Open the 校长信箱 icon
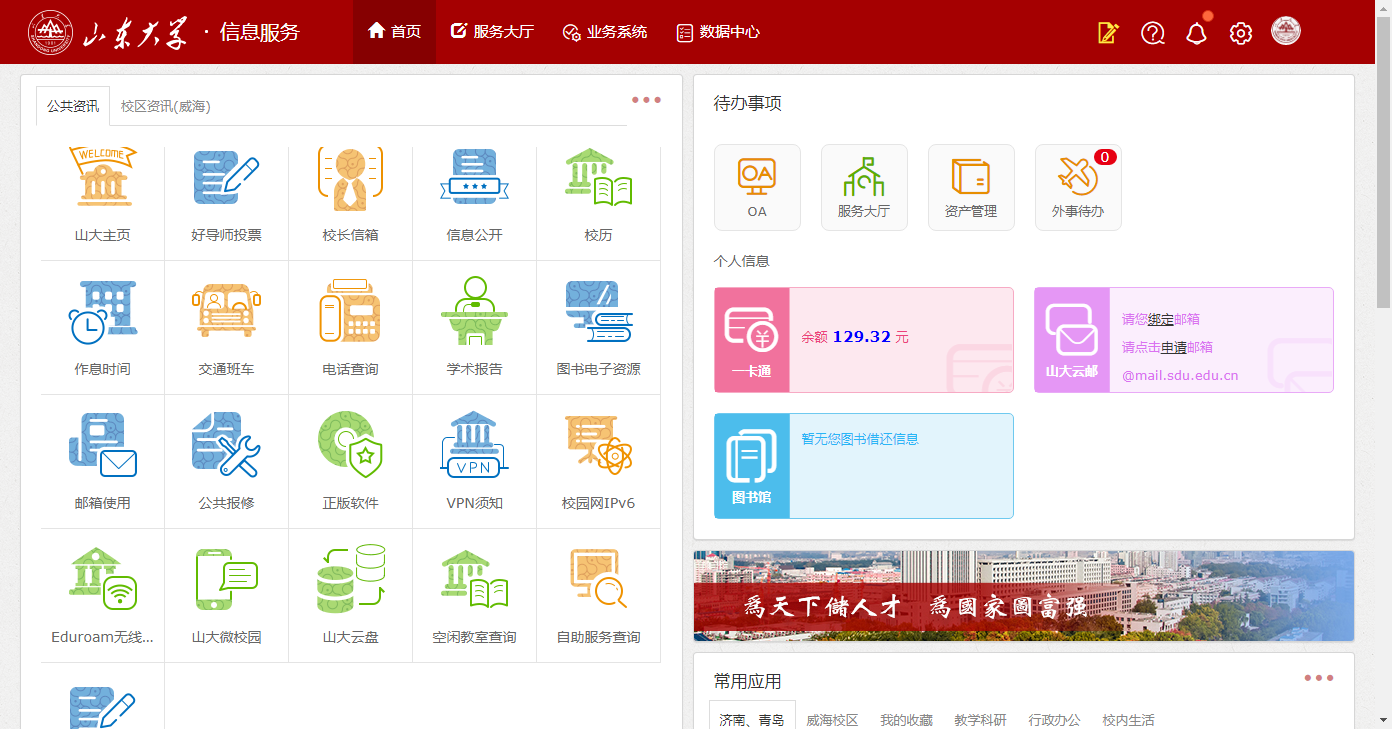 (x=350, y=180)
